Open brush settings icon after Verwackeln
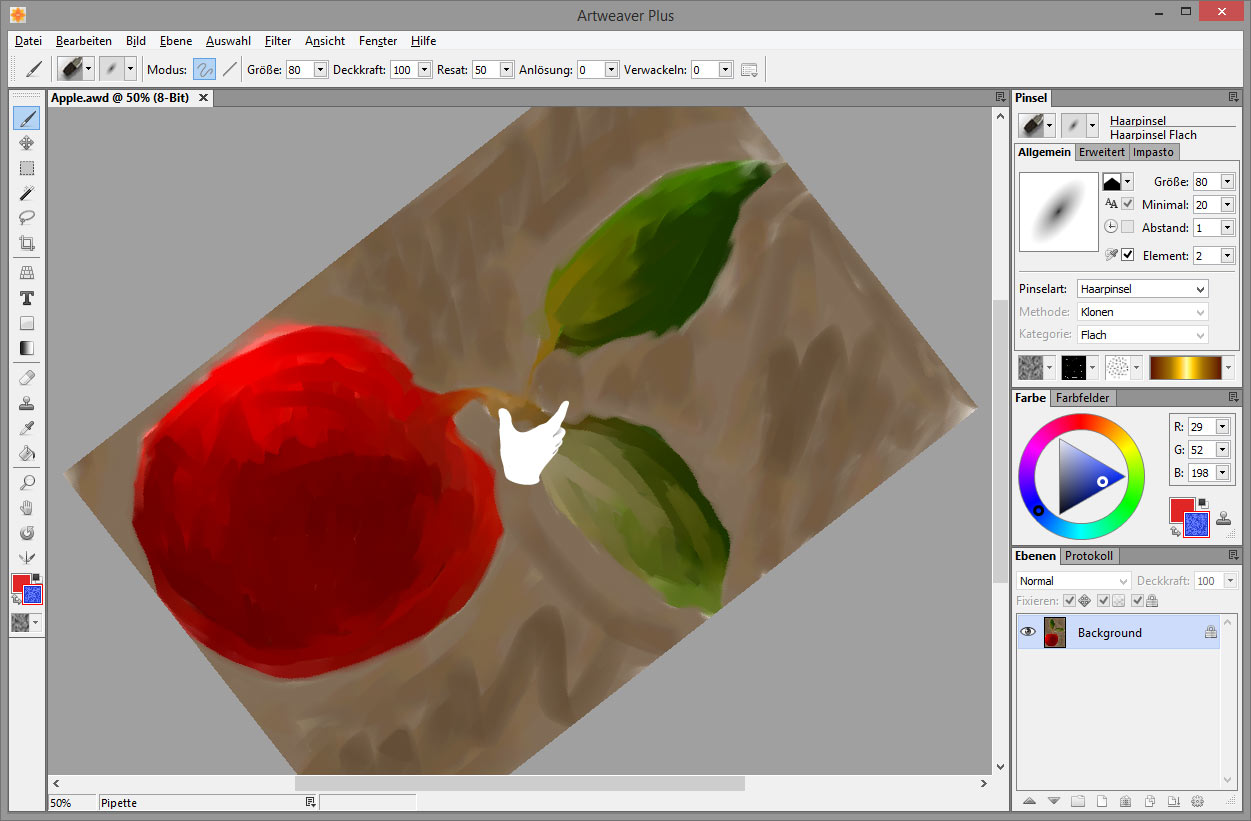The width and height of the screenshot is (1251, 821). (x=749, y=69)
